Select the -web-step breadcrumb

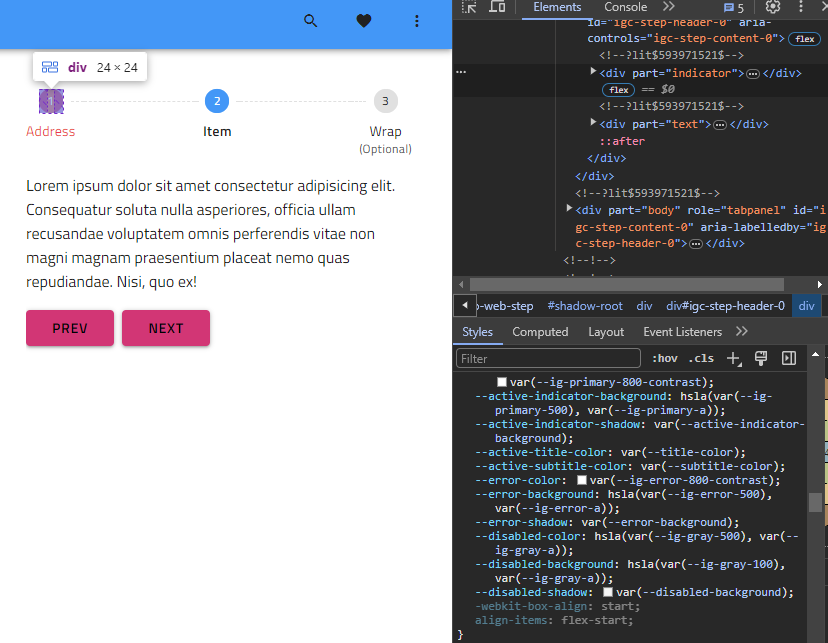pyautogui.click(x=505, y=306)
